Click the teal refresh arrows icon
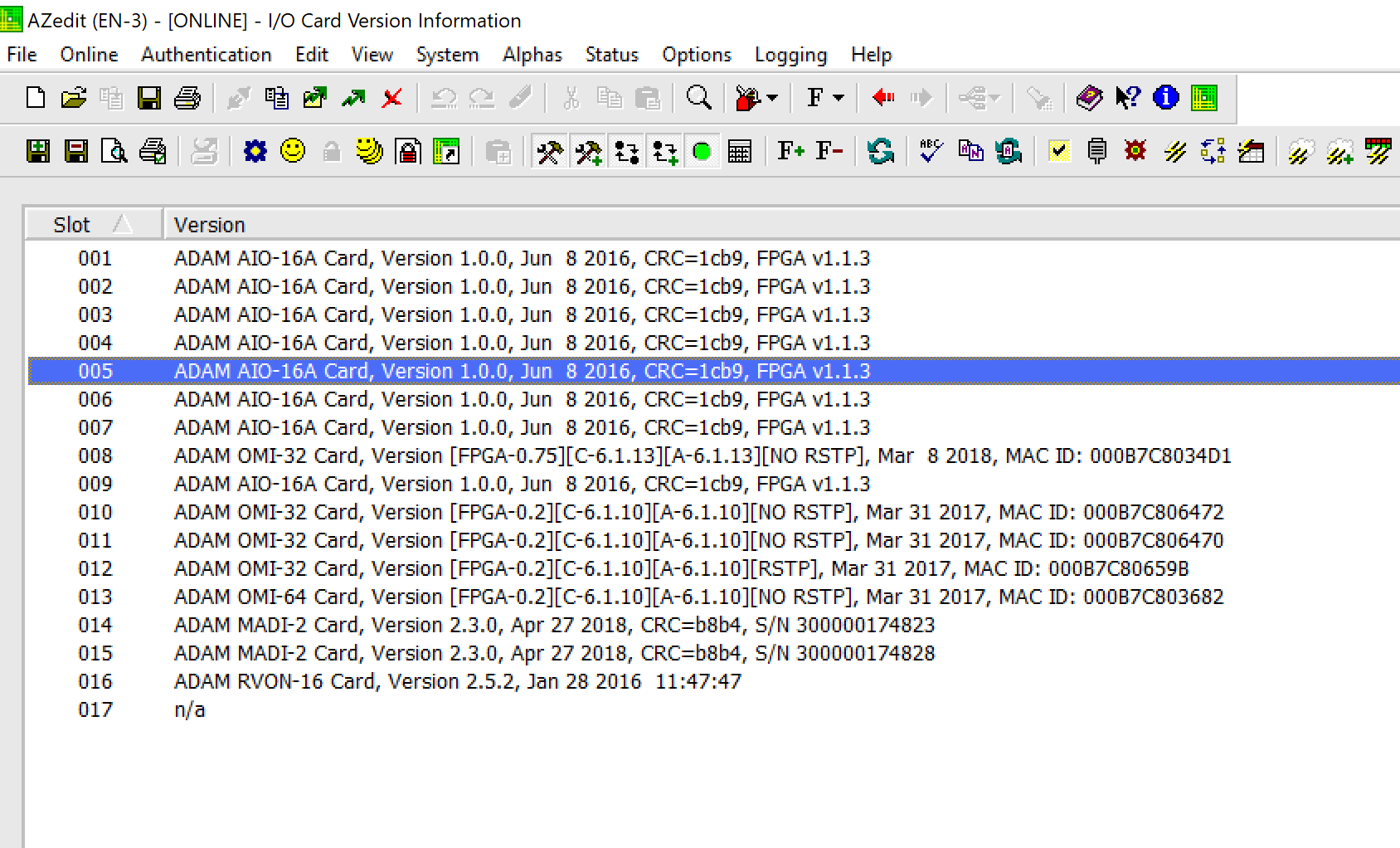 point(880,151)
